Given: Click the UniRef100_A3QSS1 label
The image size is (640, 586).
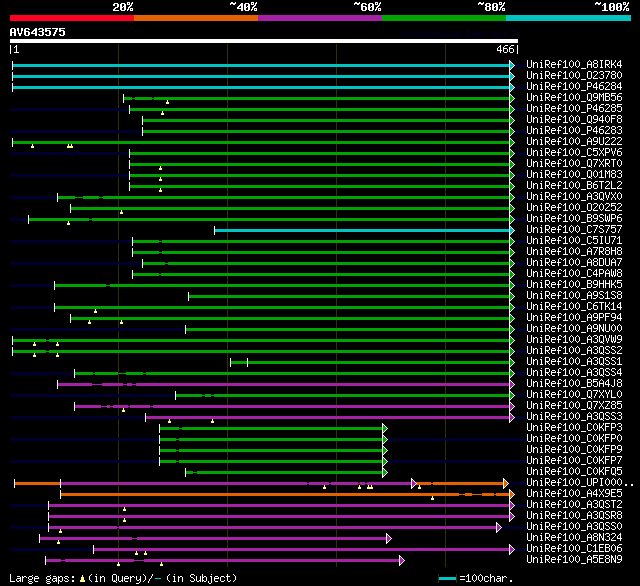Looking at the screenshot, I should [x=574, y=362].
